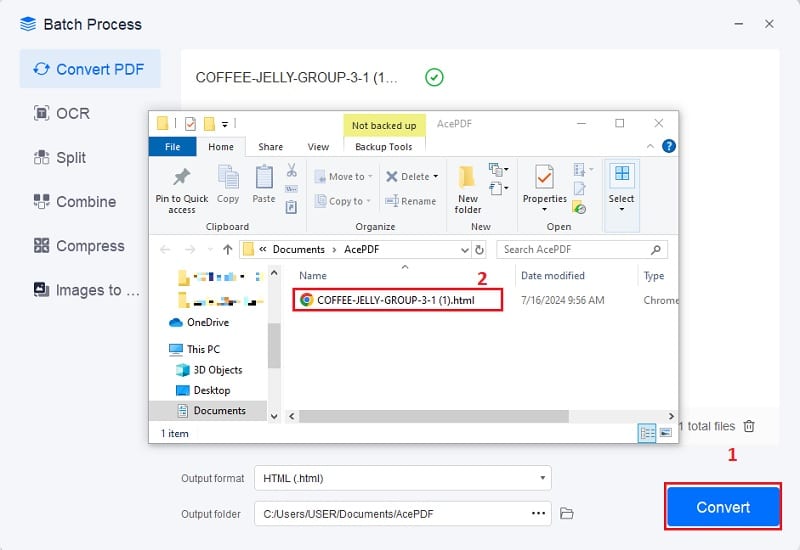The width and height of the screenshot is (800, 550).
Task: Open the Output format dropdown
Action: (x=403, y=478)
